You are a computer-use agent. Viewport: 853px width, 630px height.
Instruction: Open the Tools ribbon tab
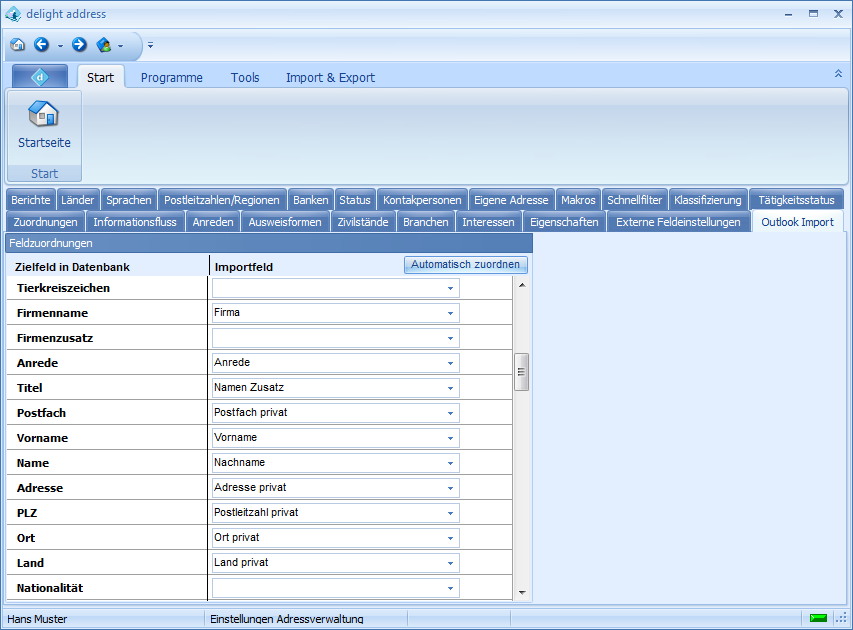(x=245, y=78)
